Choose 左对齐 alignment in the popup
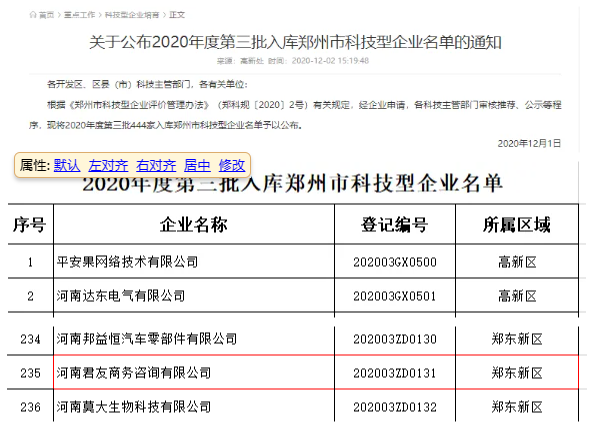 click(108, 165)
